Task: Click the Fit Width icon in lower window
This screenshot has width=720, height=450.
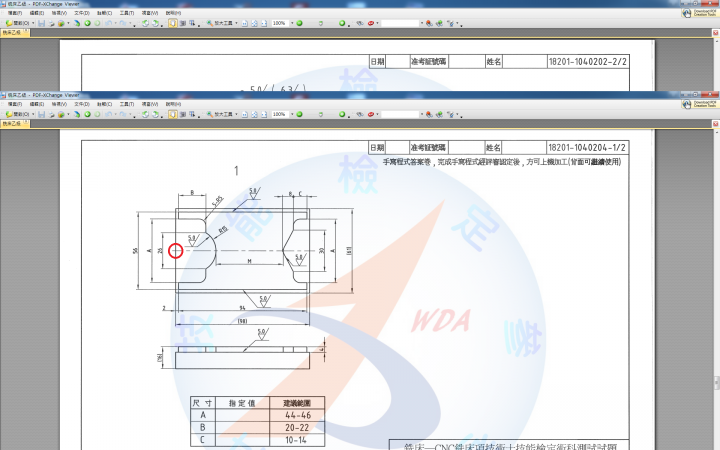Action: (x=264, y=114)
